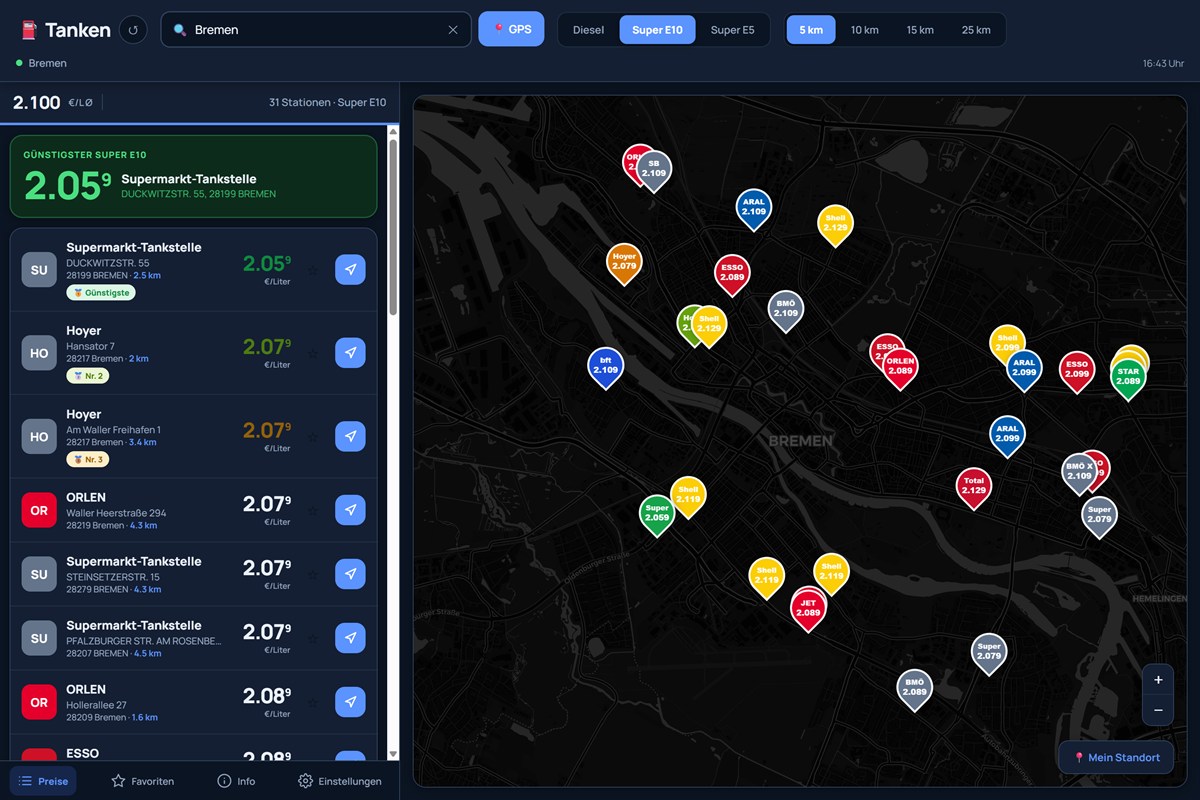Select the Hoyer 2.079 map pin
The width and height of the screenshot is (1200, 800).
tap(624, 262)
